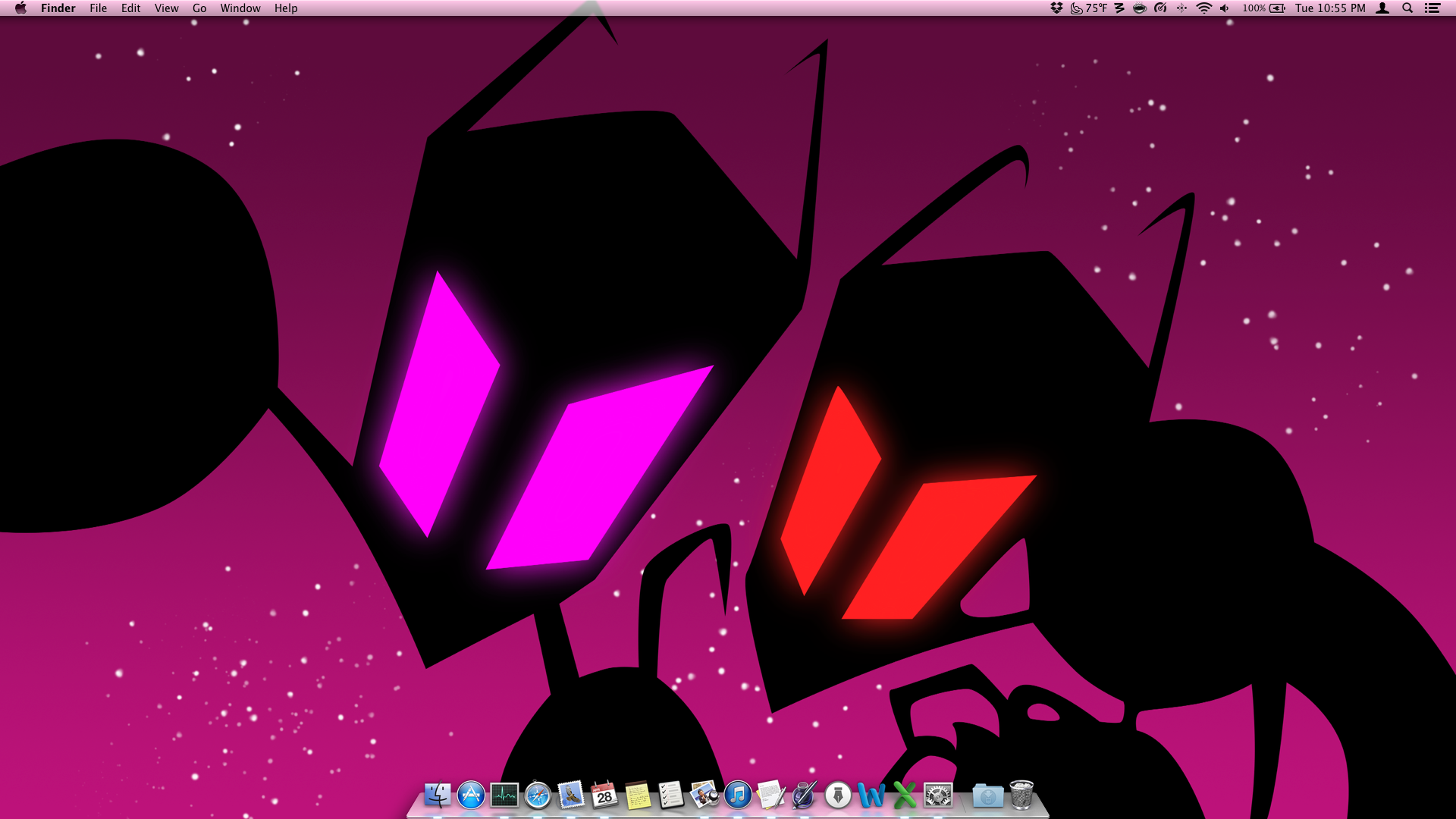Launch the inkwell and quill app
1456x819 pixels.
[805, 795]
